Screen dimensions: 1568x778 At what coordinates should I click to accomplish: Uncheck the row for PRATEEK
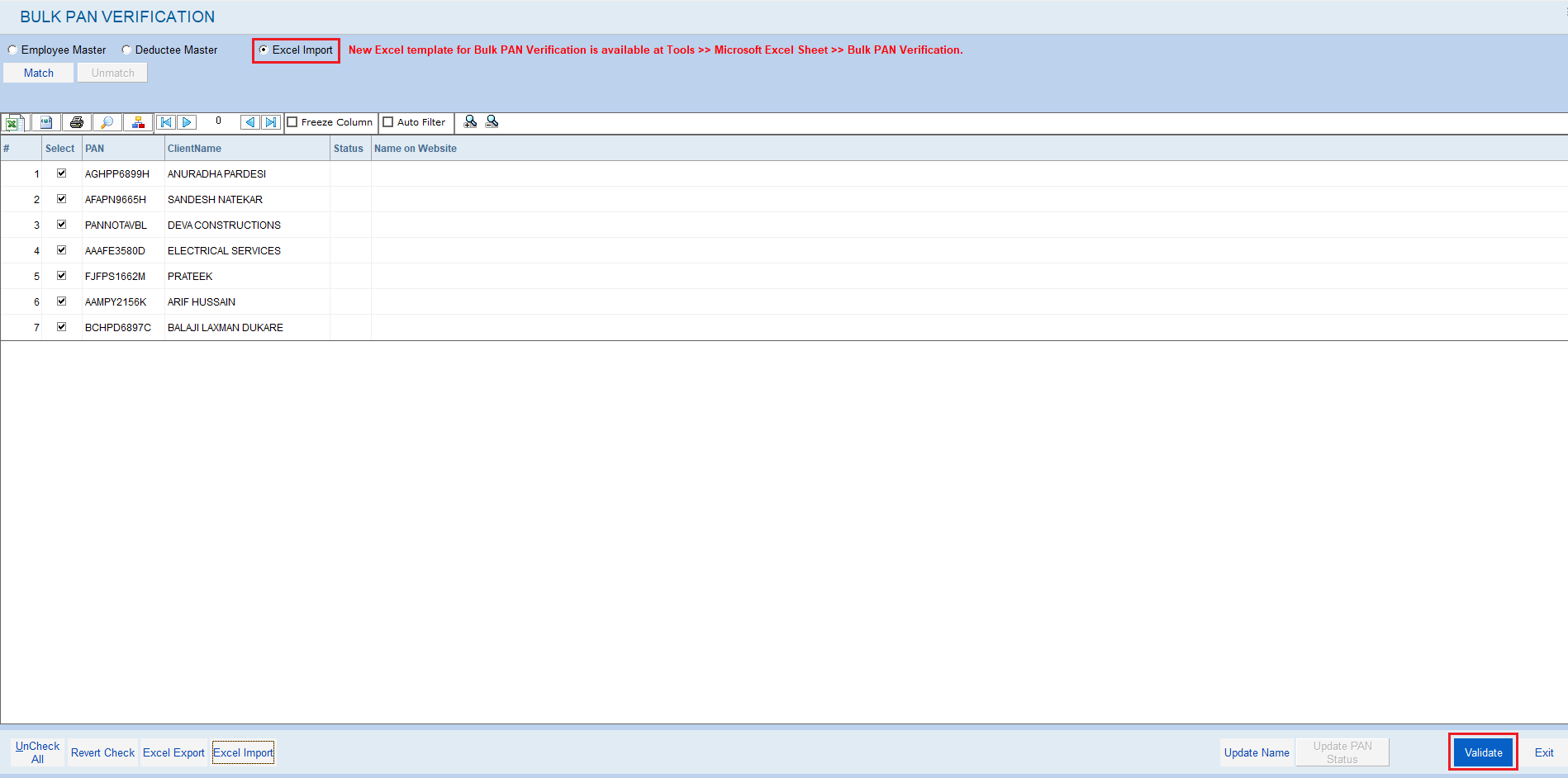[61, 276]
